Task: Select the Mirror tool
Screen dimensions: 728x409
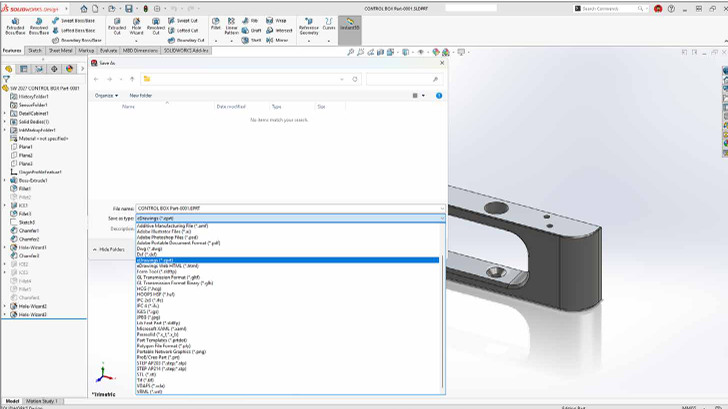Action: [x=277, y=40]
